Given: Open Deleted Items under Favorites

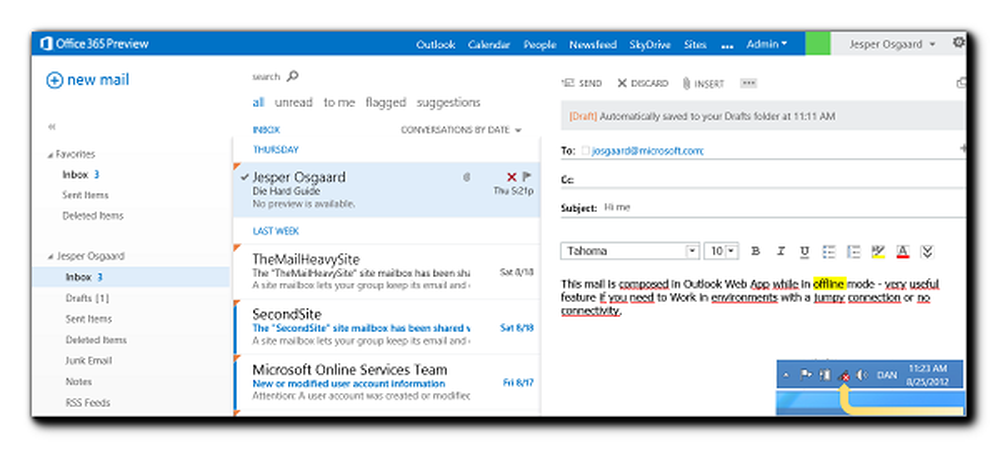Looking at the screenshot, I should click(x=92, y=215).
